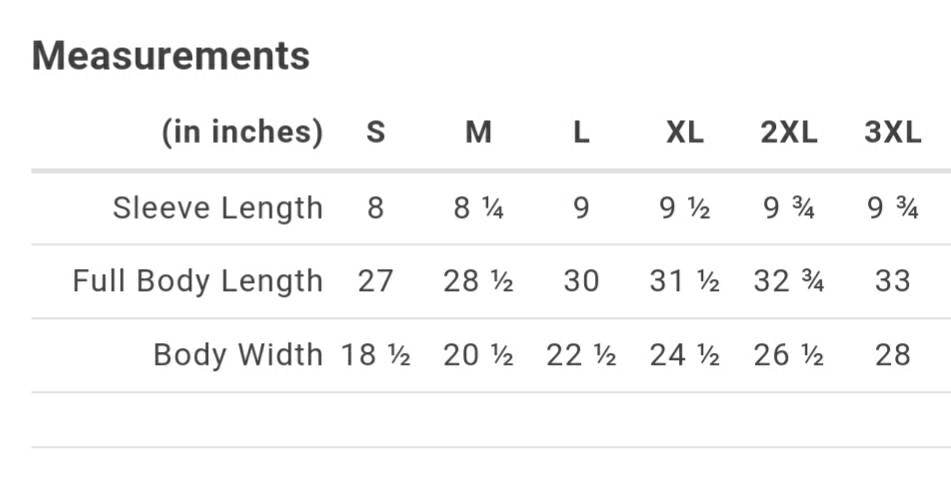Click Full Body Length value for 3XL
This screenshot has height=489, width=951.
tap(892, 281)
